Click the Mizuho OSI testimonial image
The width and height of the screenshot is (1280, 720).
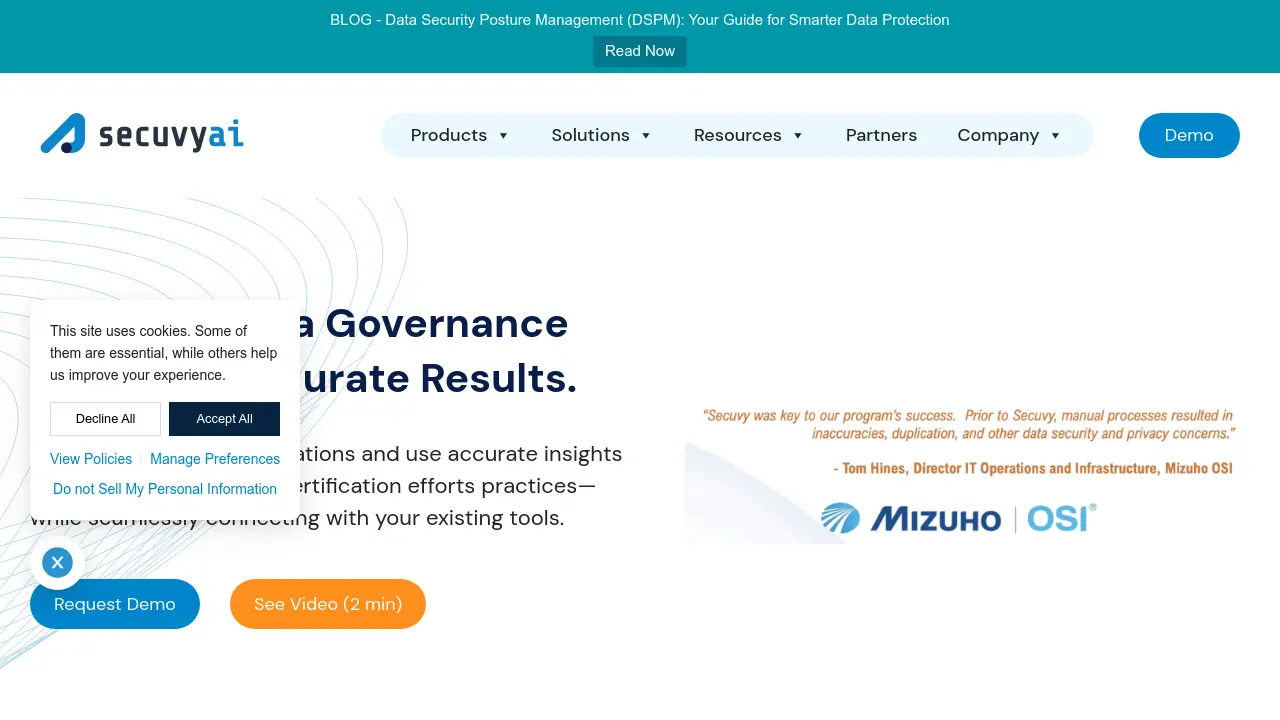[x=962, y=471]
